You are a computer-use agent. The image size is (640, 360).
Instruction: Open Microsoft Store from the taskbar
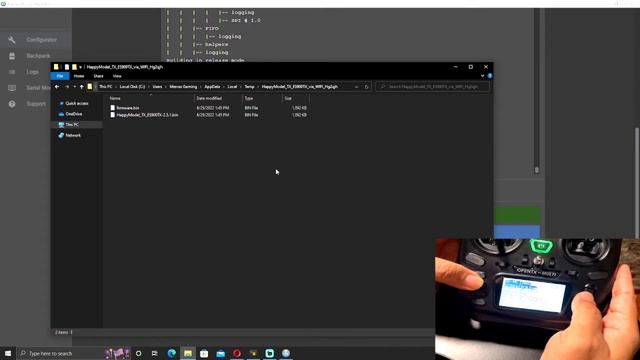(204, 353)
